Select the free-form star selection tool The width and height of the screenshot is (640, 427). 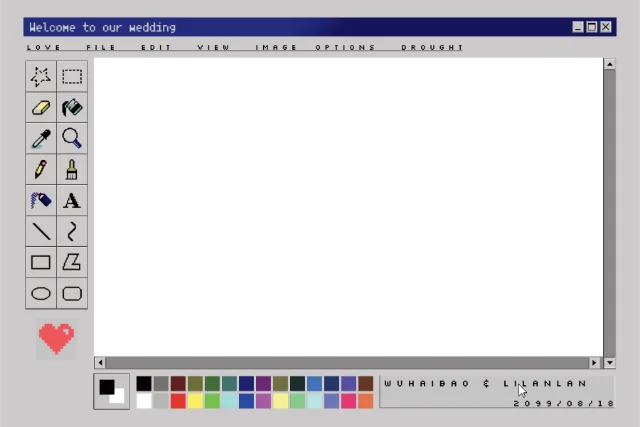(41, 76)
